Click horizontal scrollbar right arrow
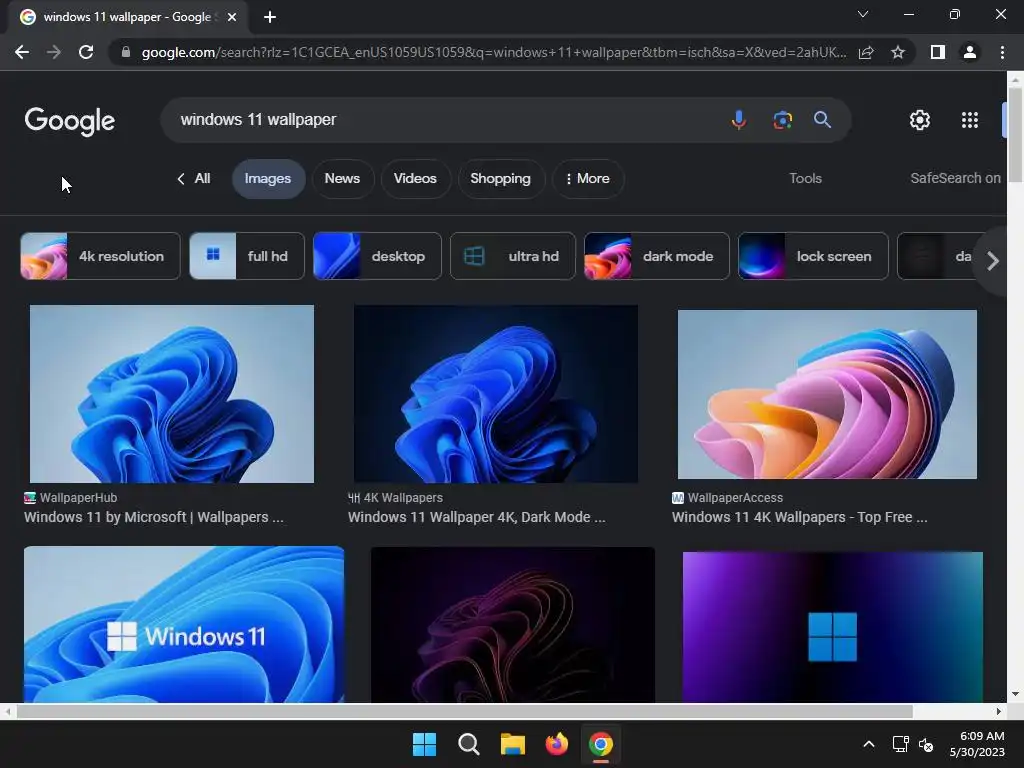Screen dimensions: 1024x768 click(x=999, y=711)
